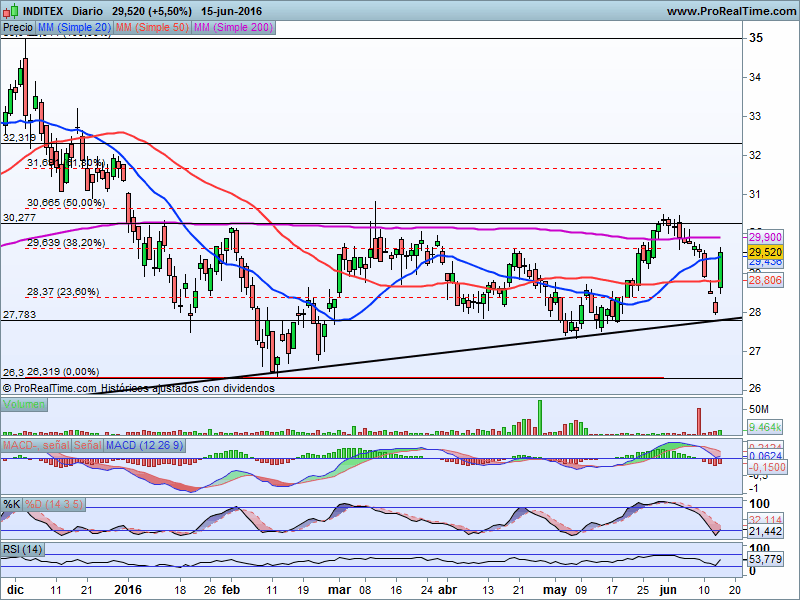Visit the www.ProRealTime.com link
800x600 pixels.
[732, 11]
